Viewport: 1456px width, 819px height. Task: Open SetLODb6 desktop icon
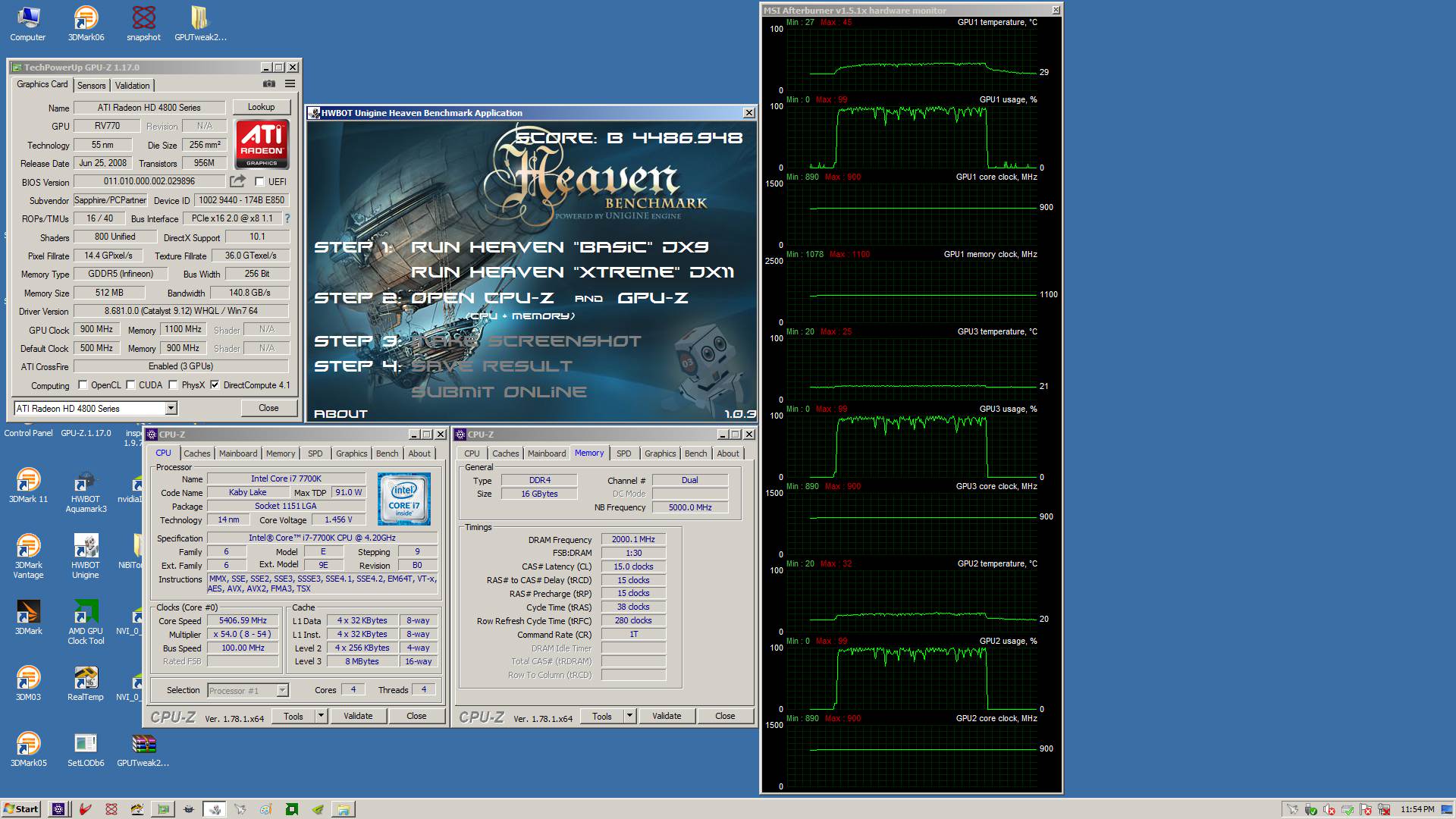[x=86, y=749]
